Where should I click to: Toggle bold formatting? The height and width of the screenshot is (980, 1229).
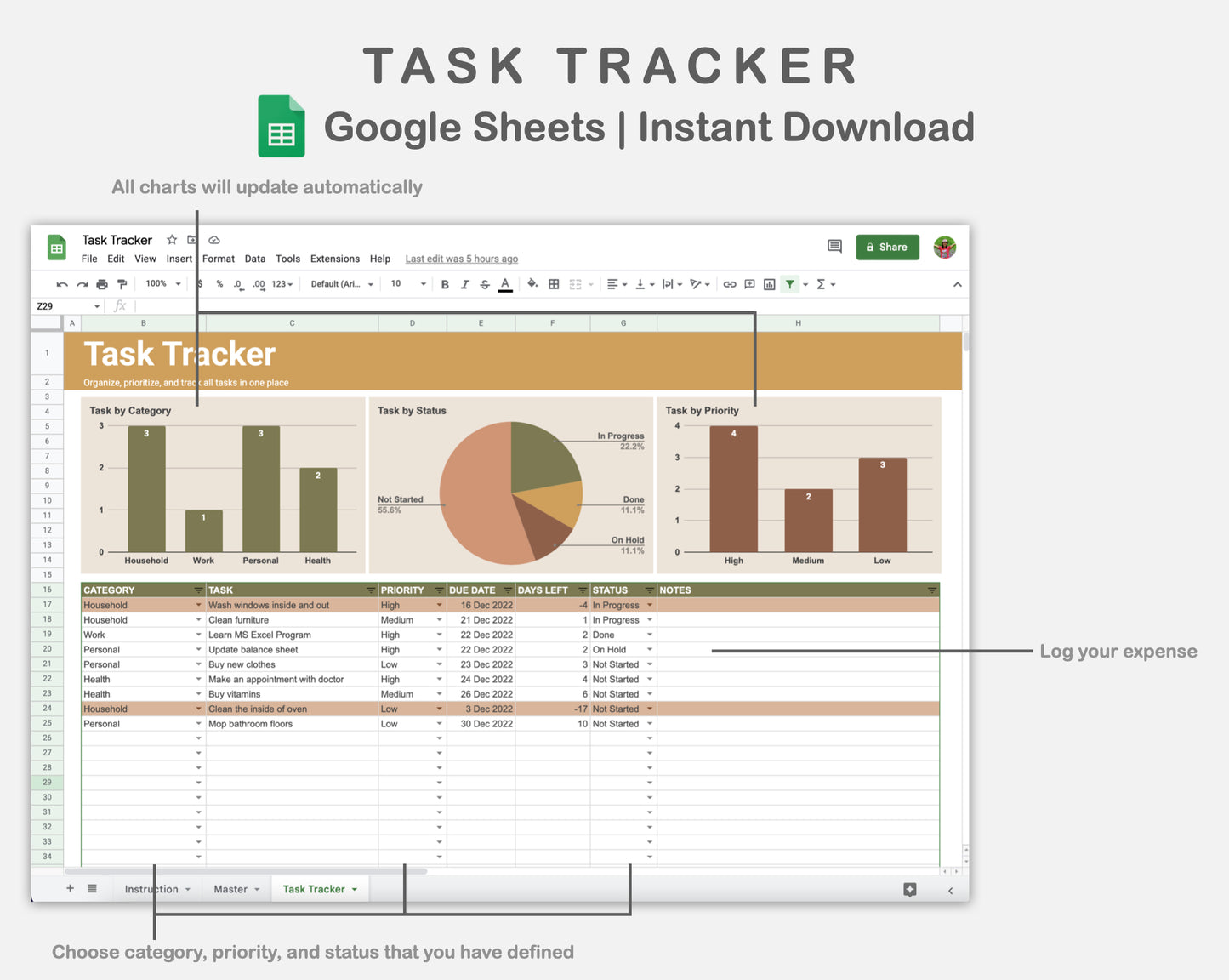(445, 284)
